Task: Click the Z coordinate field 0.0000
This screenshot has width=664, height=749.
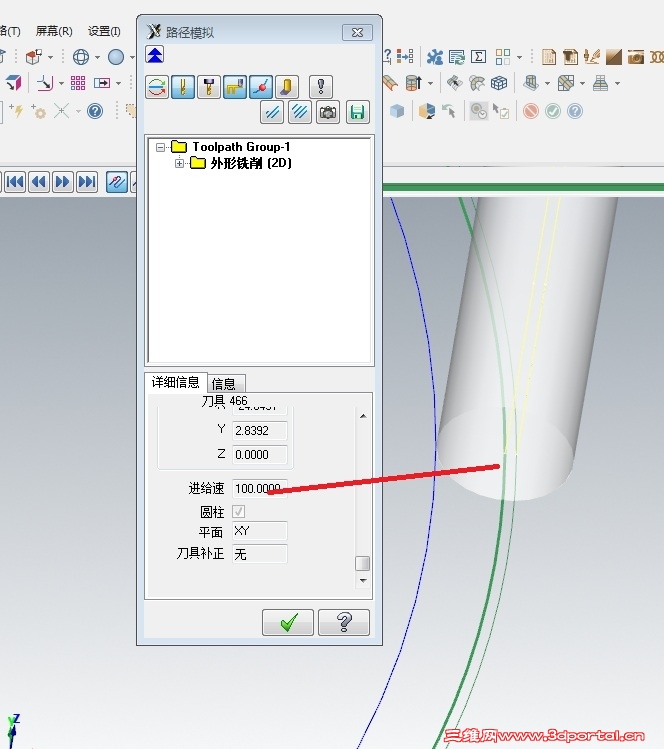Action: 259,454
